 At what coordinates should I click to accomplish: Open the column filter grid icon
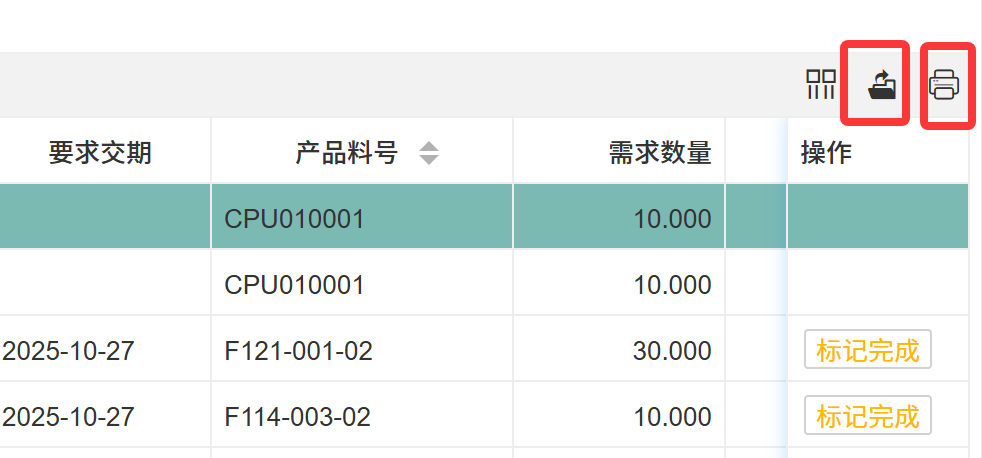click(x=821, y=85)
